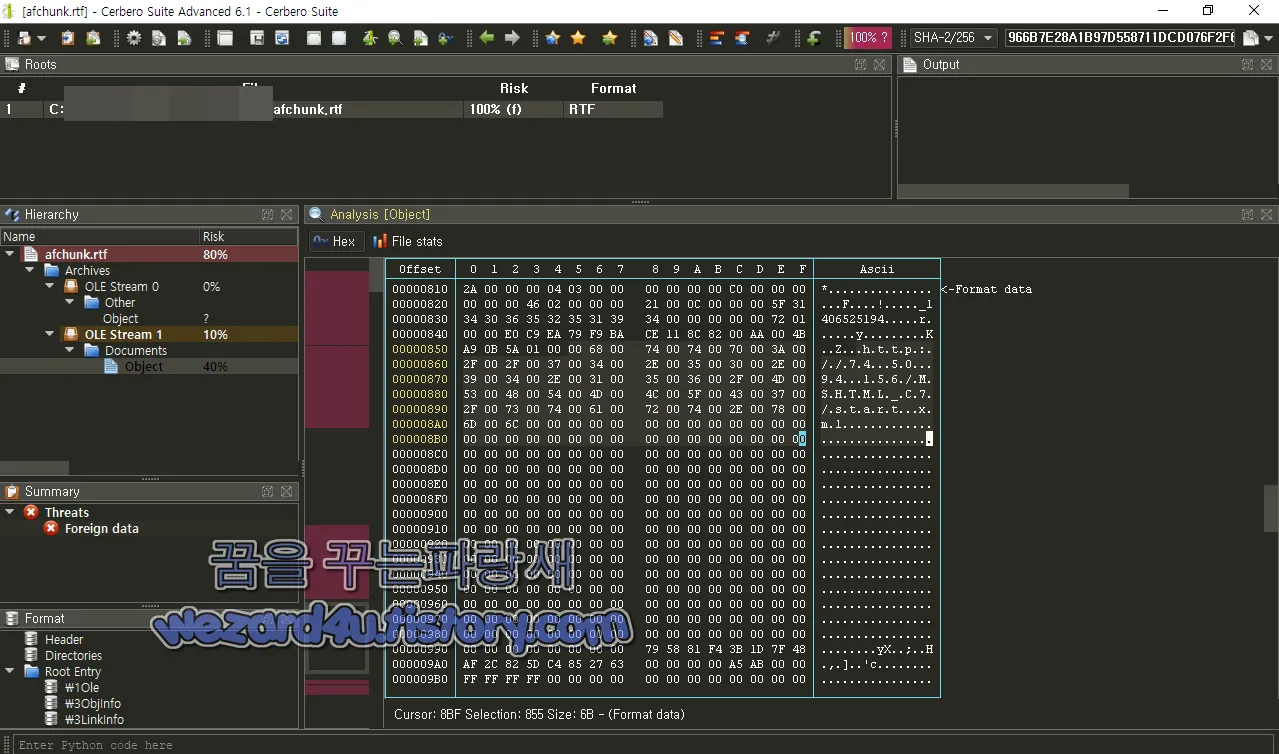Collapse OLE Stream 0 node

click(x=50, y=286)
